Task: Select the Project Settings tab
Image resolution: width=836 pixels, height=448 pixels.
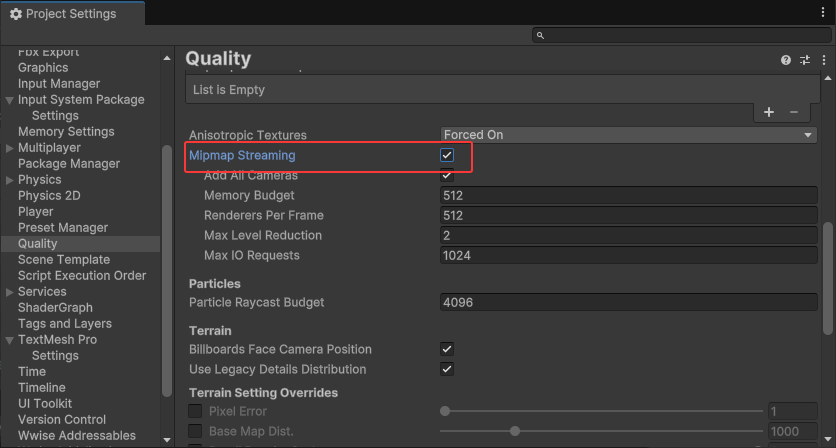Action: click(70, 14)
